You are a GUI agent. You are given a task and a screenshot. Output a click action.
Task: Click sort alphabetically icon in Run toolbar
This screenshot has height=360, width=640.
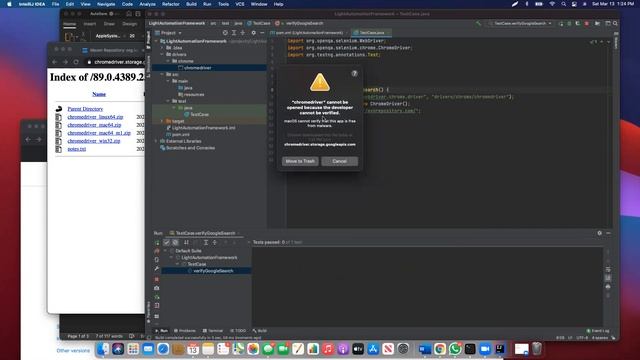[187, 242]
